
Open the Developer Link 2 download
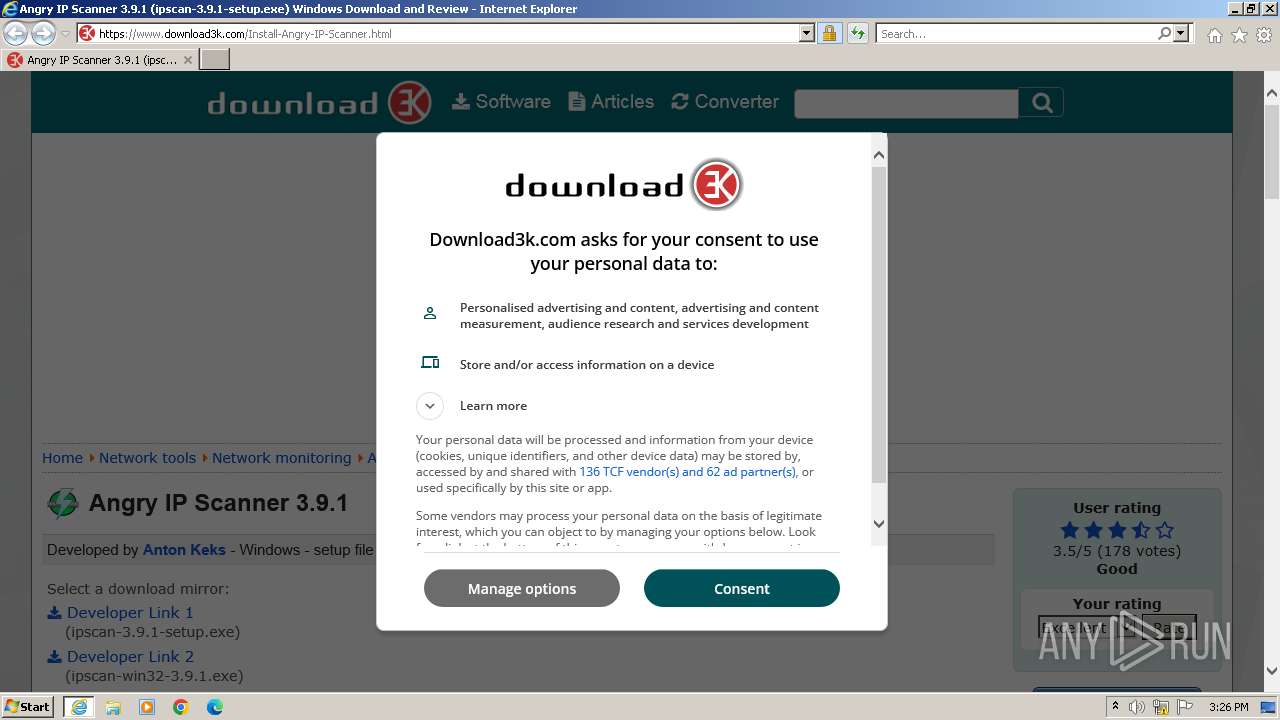point(130,656)
